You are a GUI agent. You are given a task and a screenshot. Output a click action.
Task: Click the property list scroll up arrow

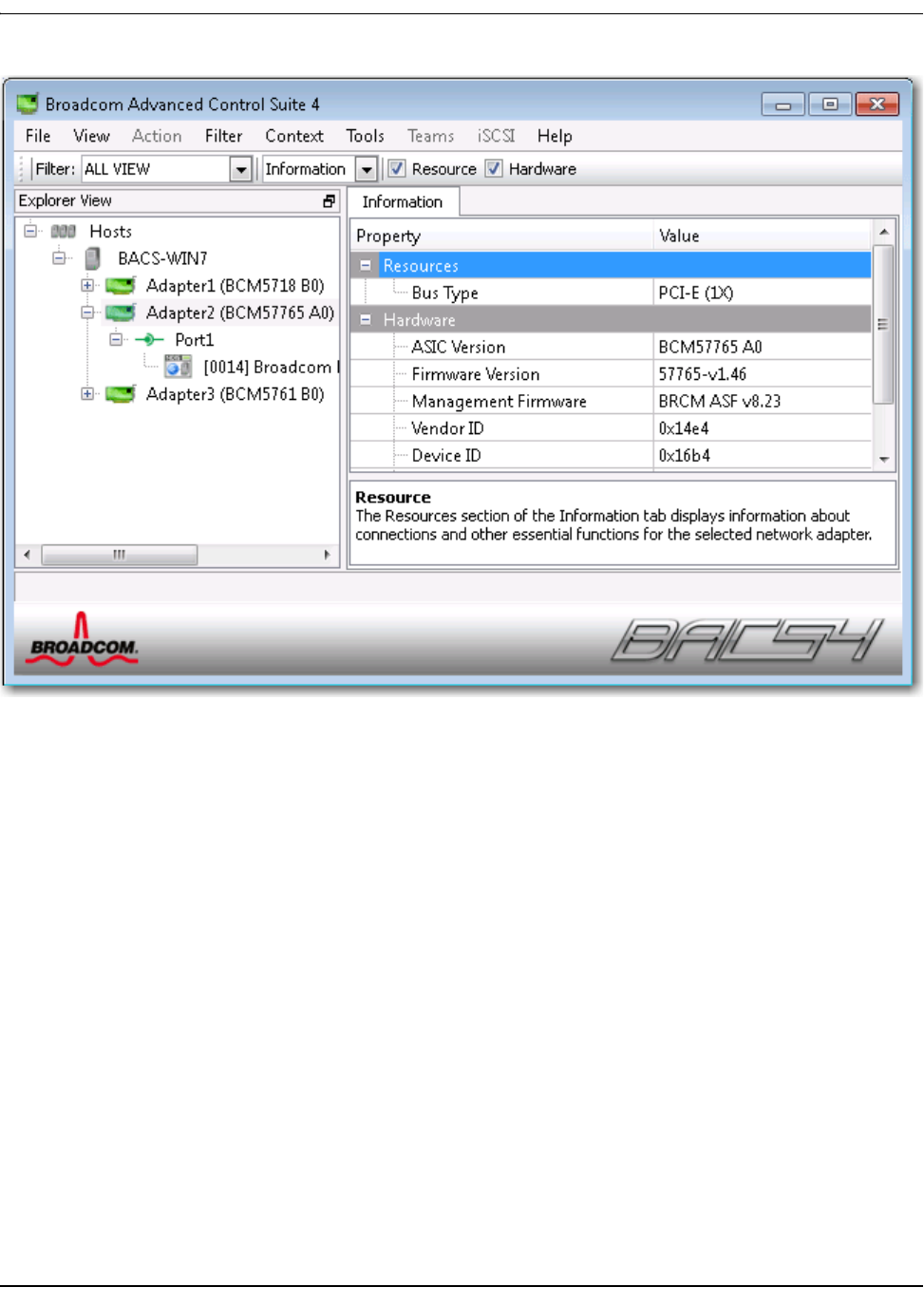tap(883, 233)
